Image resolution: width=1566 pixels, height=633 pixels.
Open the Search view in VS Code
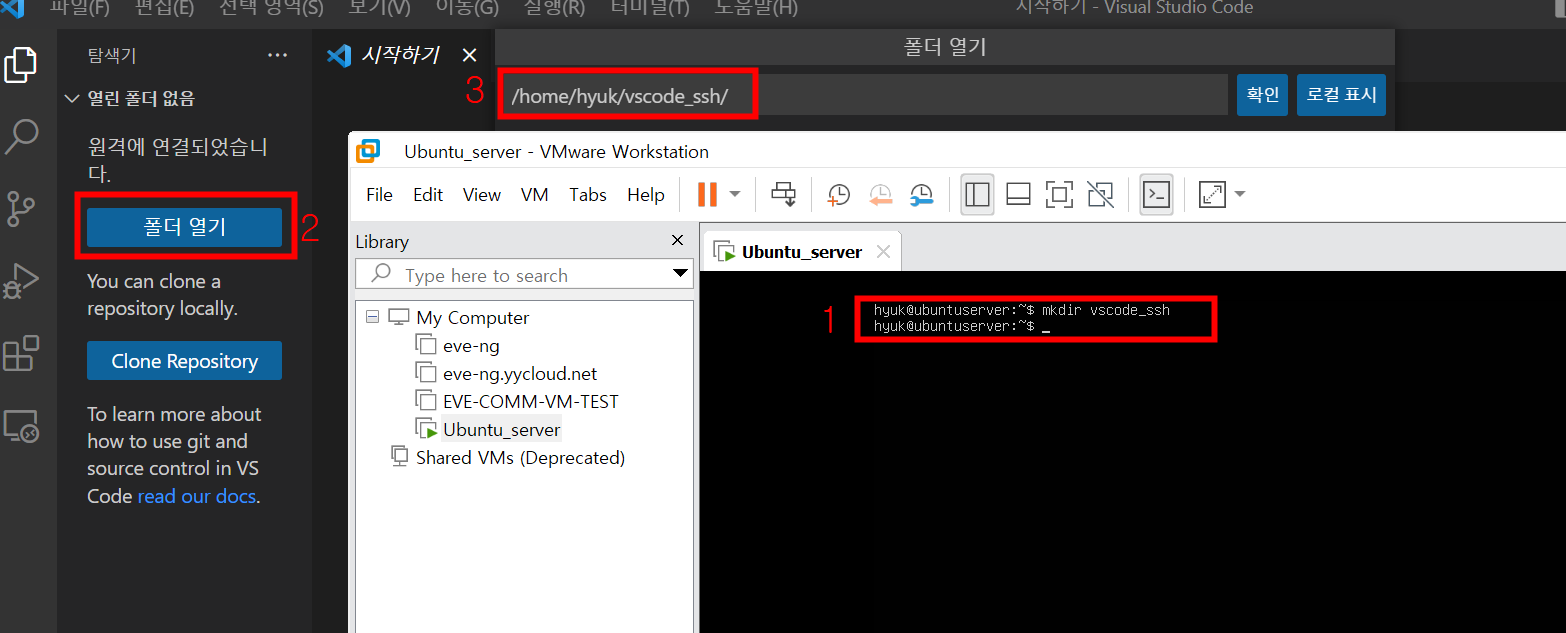[22, 137]
